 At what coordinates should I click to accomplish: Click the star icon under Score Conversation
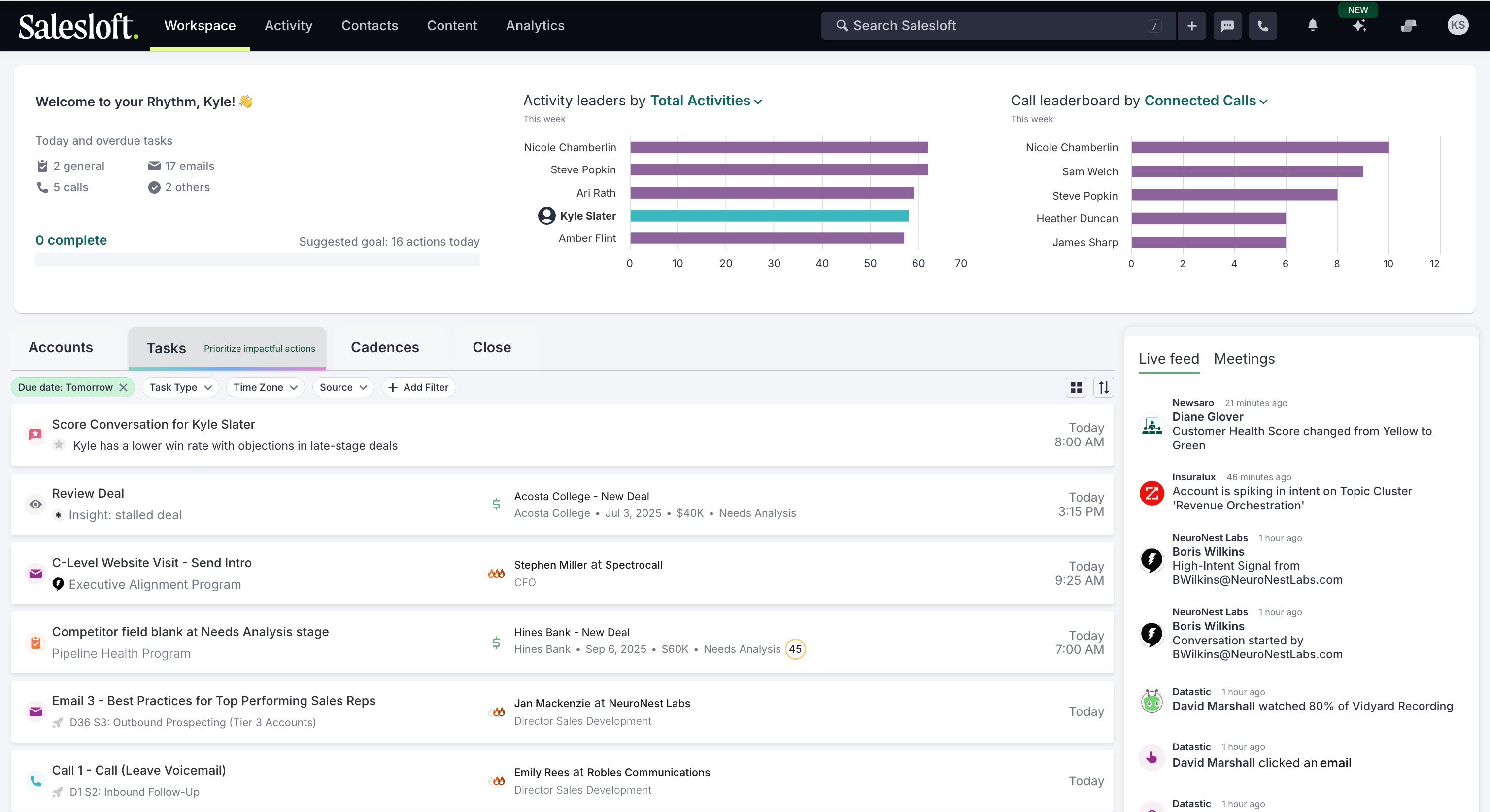(59, 445)
